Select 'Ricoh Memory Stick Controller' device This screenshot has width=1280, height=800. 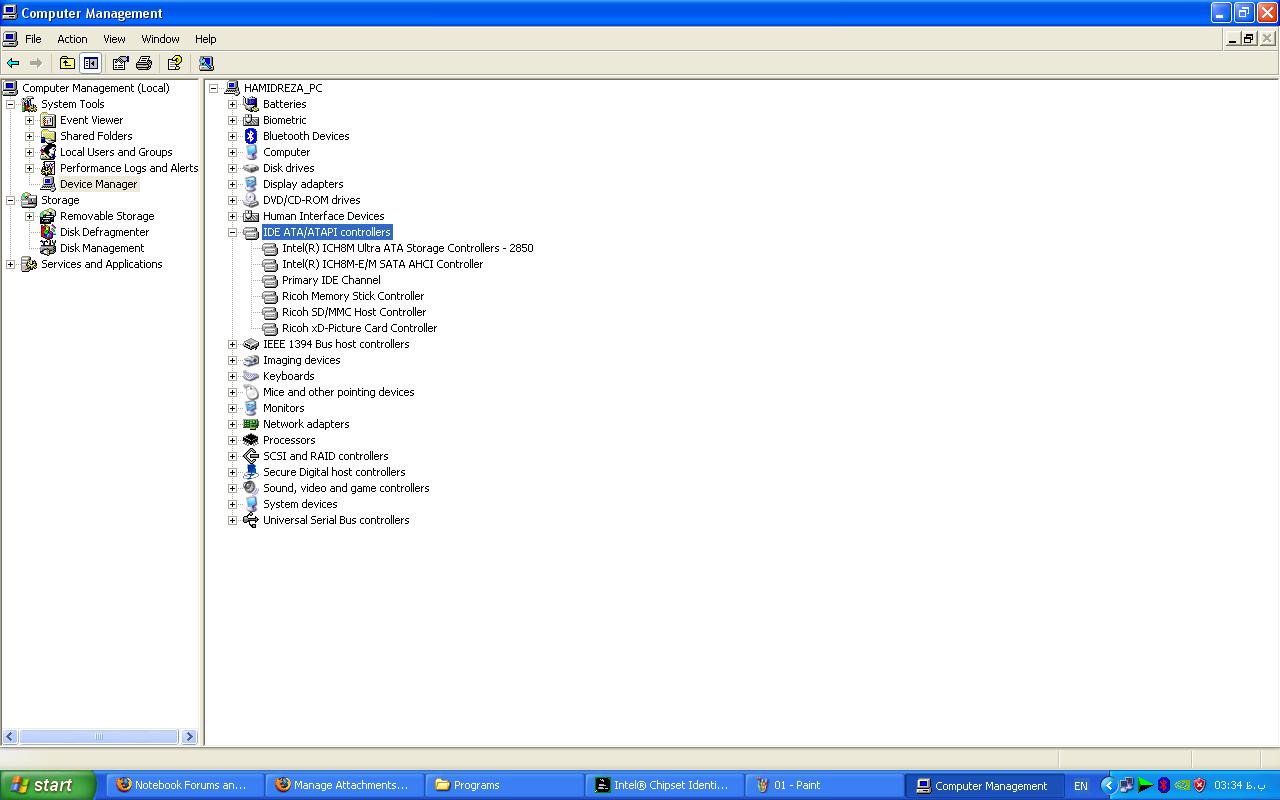click(x=353, y=296)
